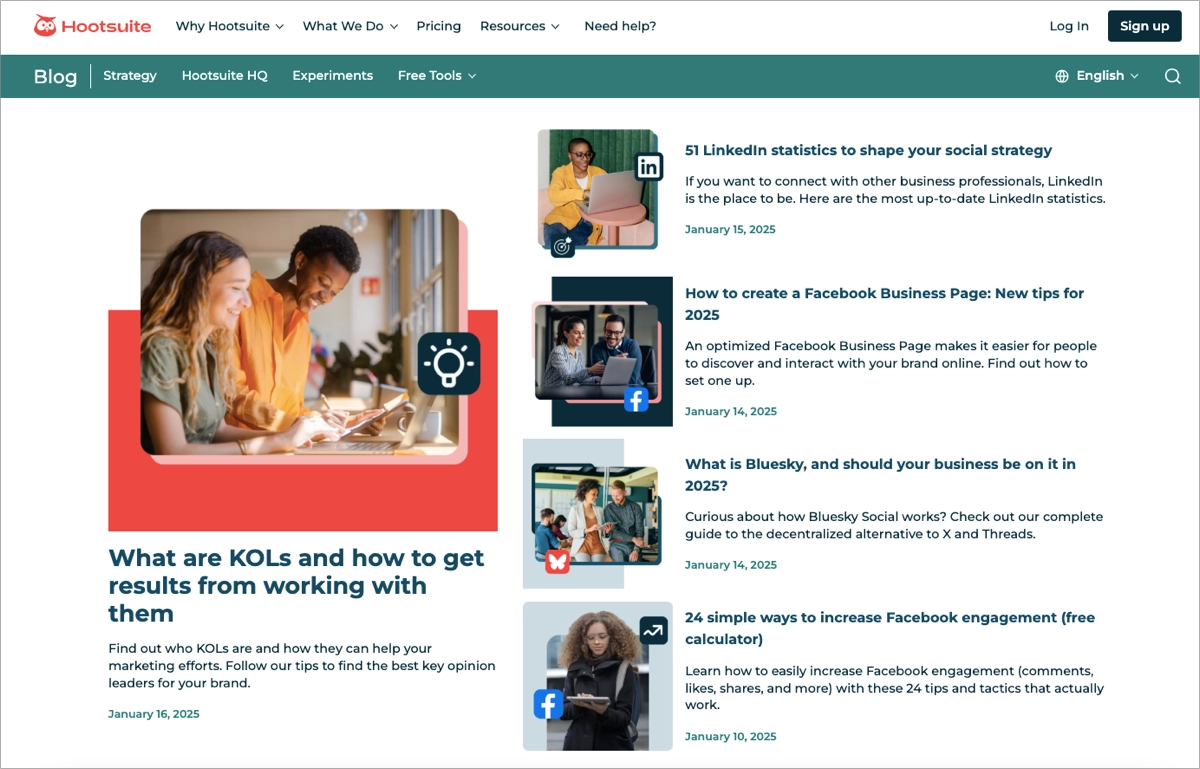Click the LinkedIn icon on article thumbnail
This screenshot has height=769, width=1200.
[x=648, y=166]
